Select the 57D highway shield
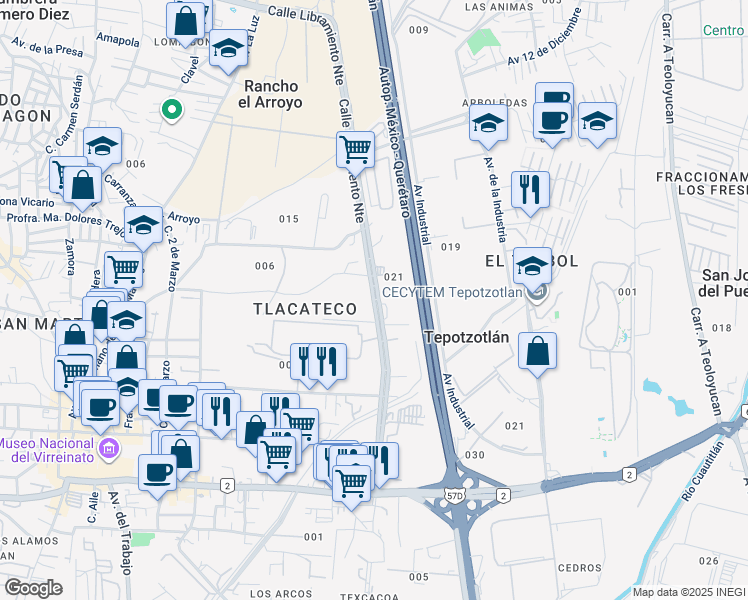This screenshot has height=600, width=748. [453, 496]
